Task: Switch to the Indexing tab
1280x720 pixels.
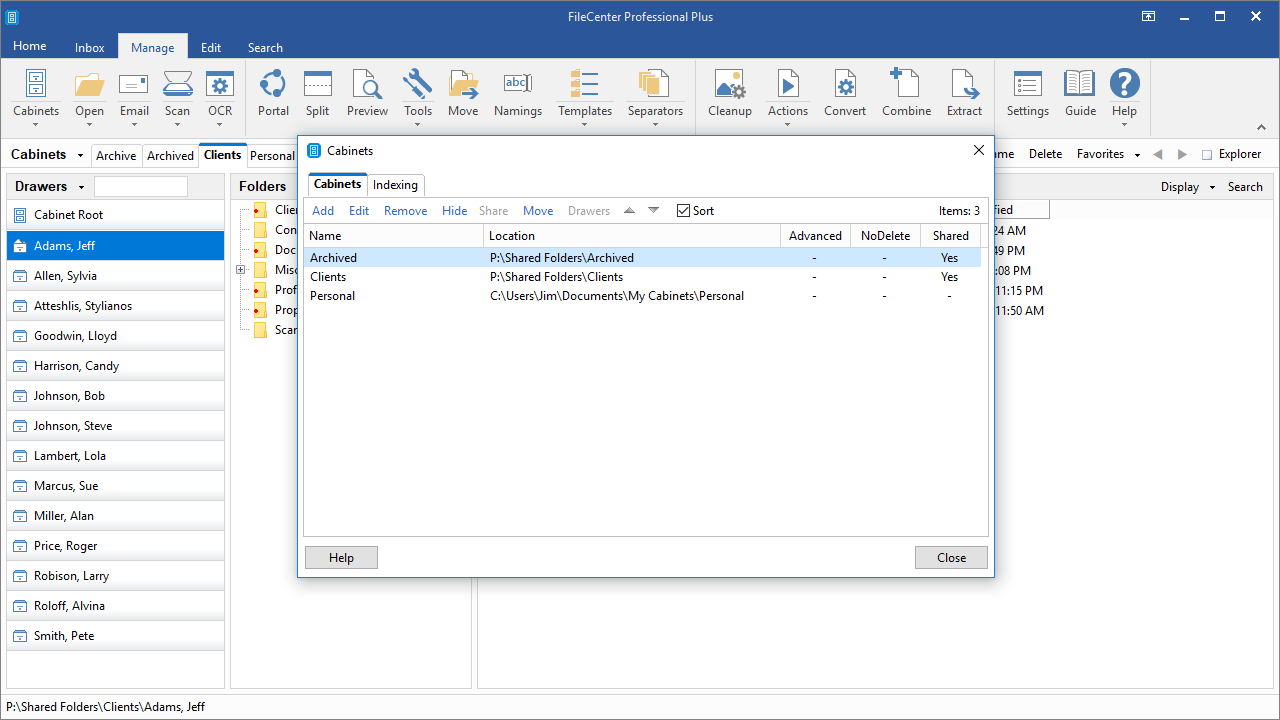Action: [395, 185]
